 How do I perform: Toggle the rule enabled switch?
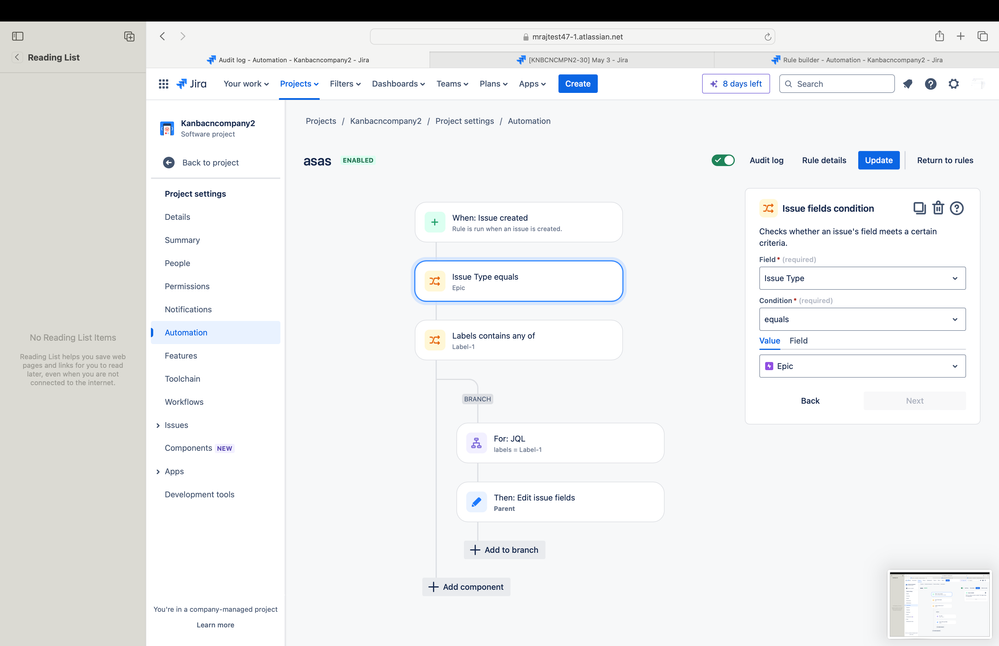pos(722,159)
